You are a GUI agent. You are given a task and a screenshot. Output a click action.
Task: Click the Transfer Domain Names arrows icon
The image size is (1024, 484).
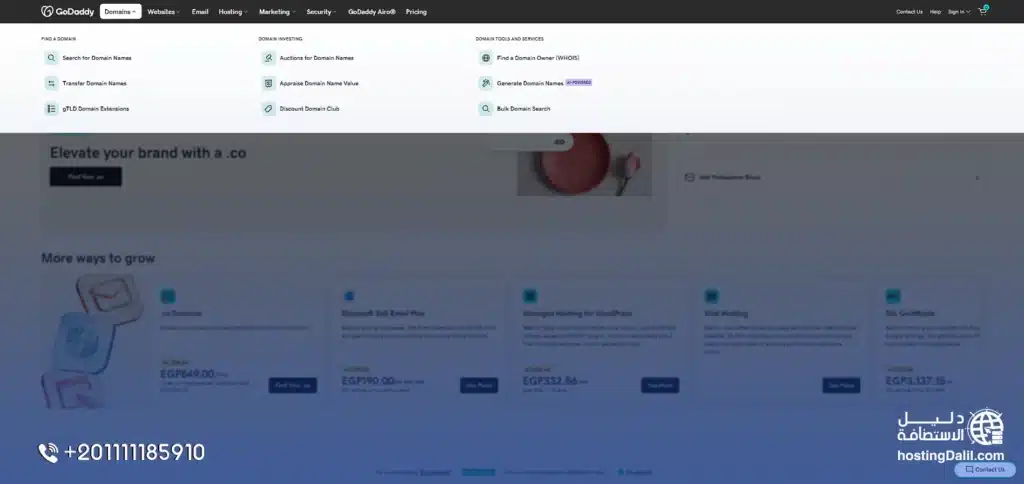click(51, 83)
